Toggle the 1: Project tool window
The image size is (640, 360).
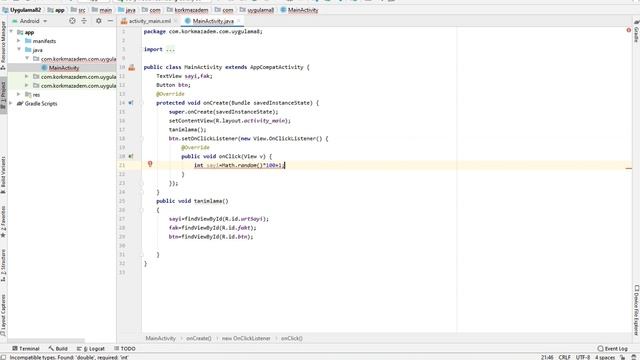pyautogui.click(x=3, y=95)
